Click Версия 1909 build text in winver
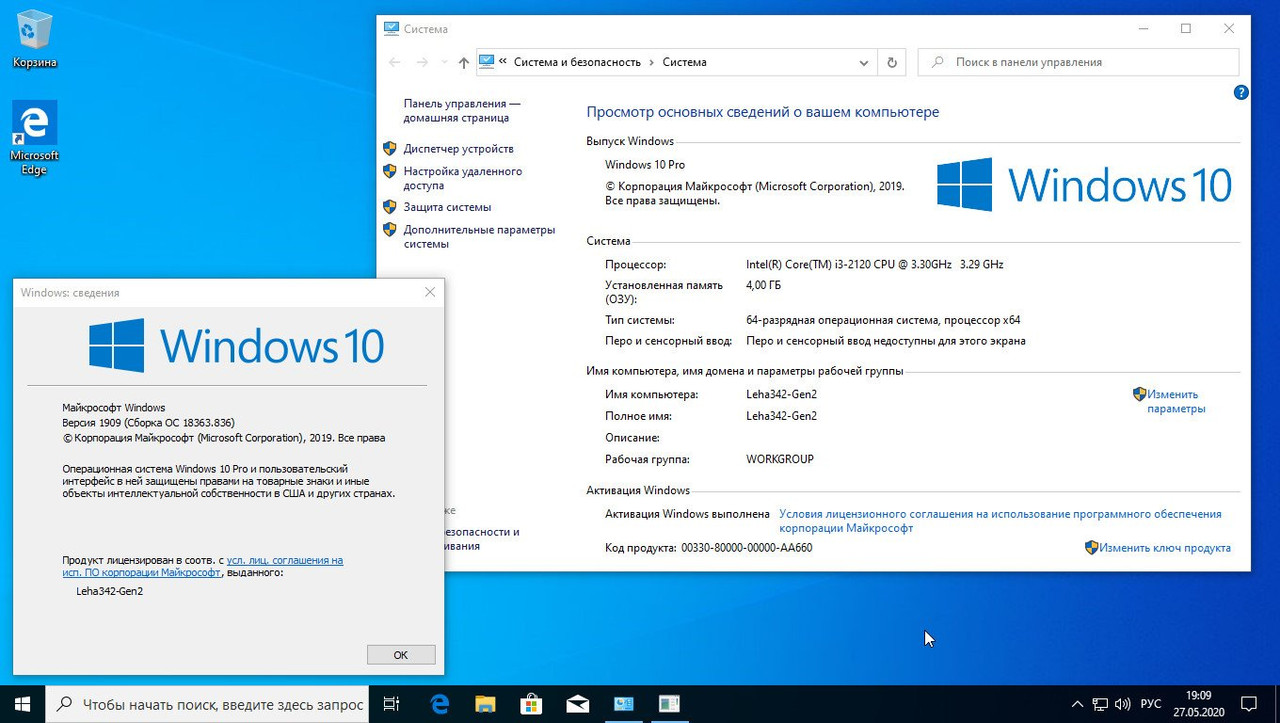 click(148, 422)
